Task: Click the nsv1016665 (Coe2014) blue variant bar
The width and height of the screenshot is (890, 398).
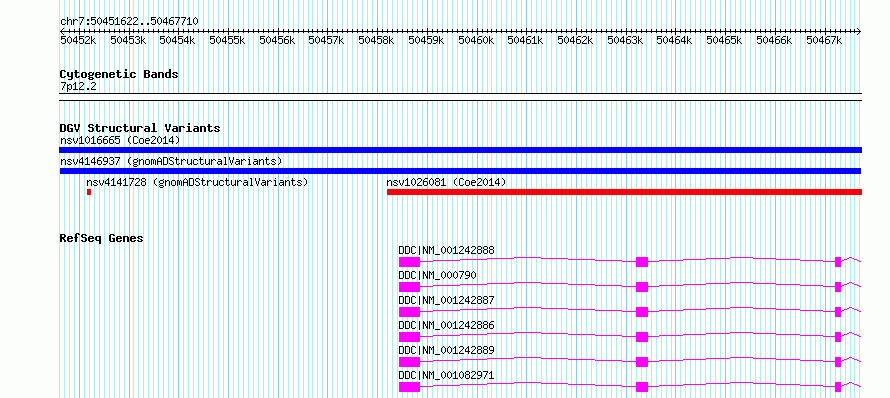Action: click(x=460, y=150)
